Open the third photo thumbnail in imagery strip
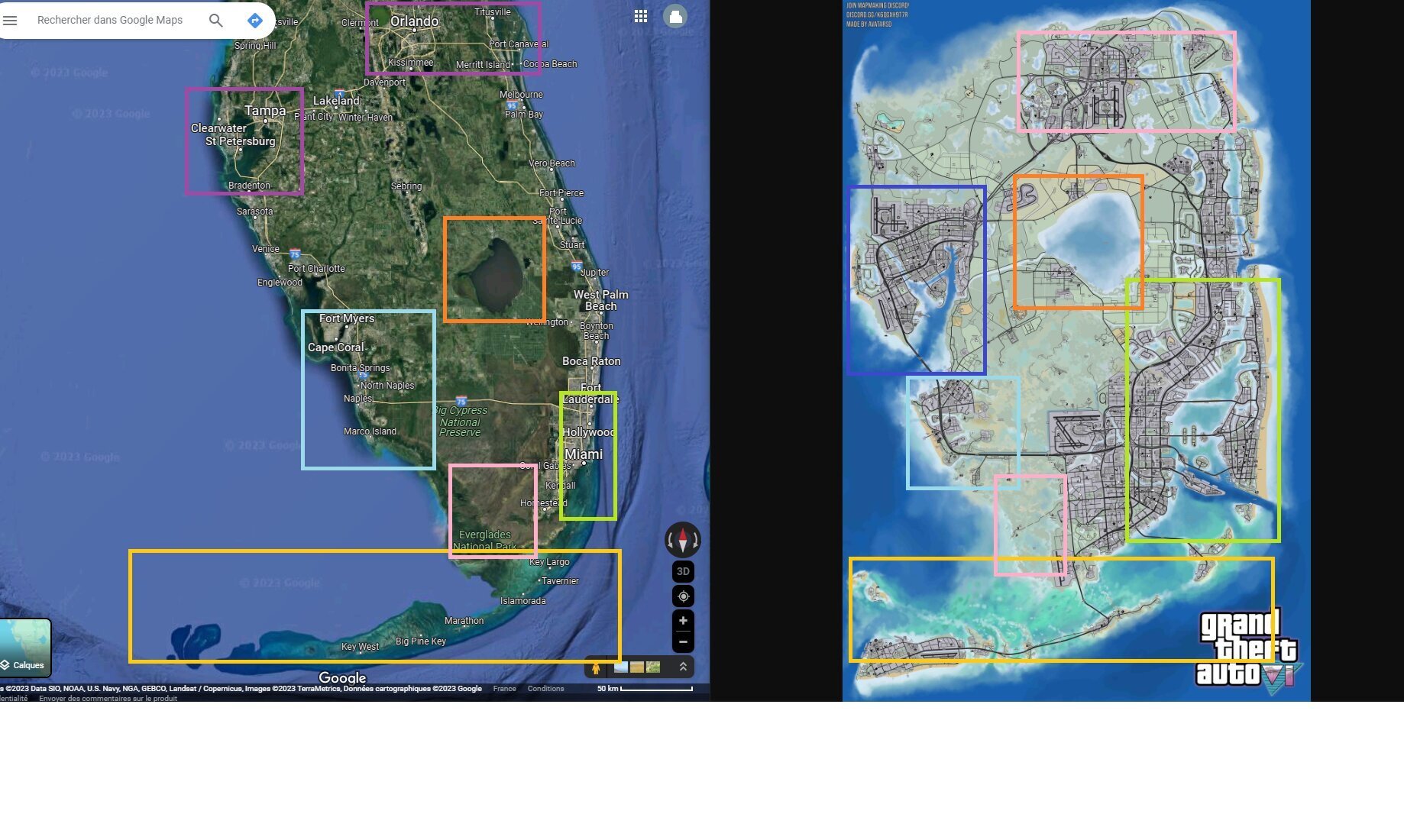This screenshot has width=1404, height=840. pos(653,667)
